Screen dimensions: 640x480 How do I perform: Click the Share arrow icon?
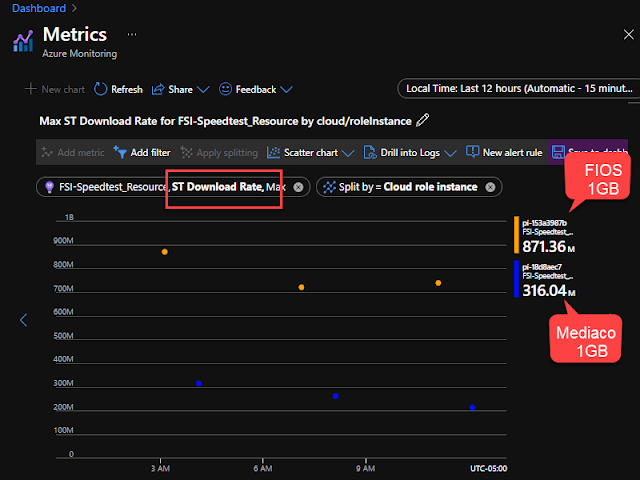point(158,89)
